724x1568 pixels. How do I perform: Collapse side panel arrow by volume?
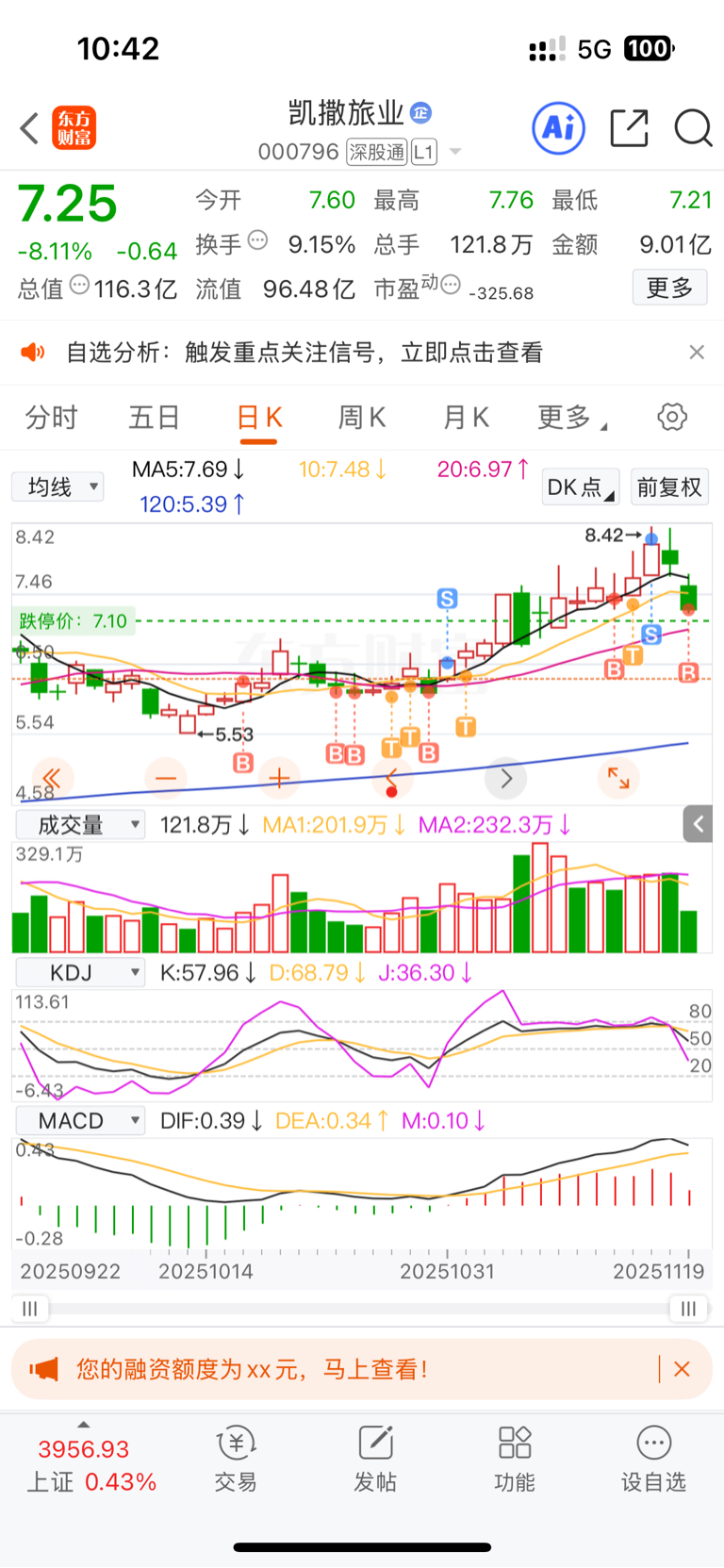698,824
